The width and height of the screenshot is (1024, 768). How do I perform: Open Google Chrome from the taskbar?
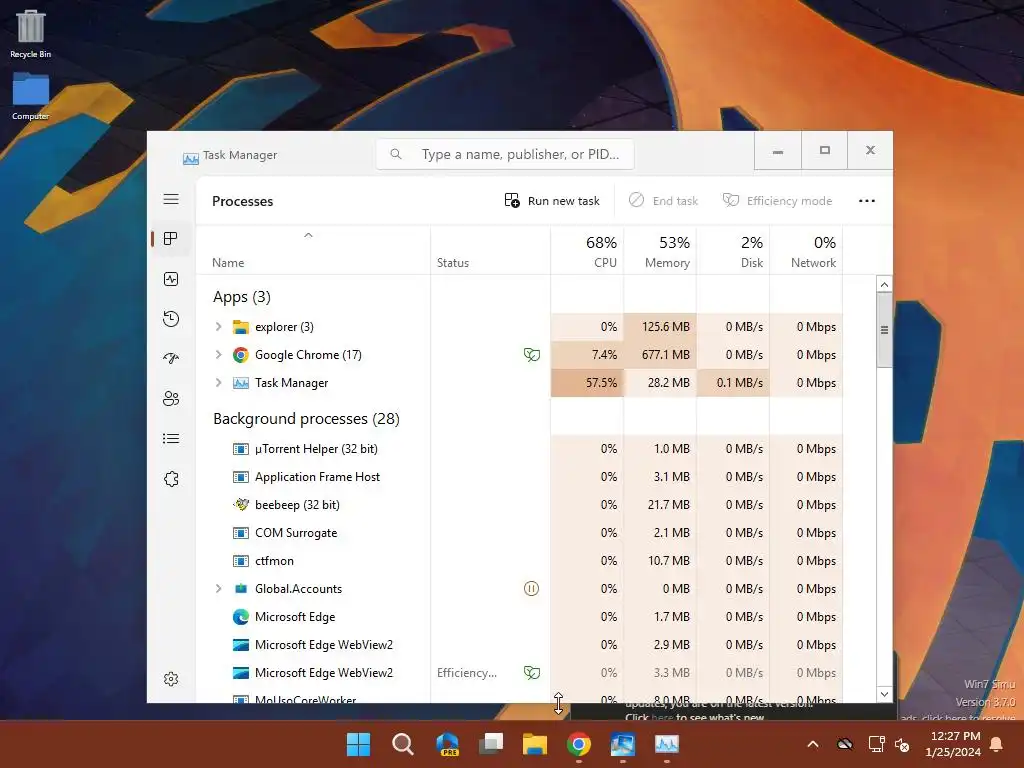(579, 744)
